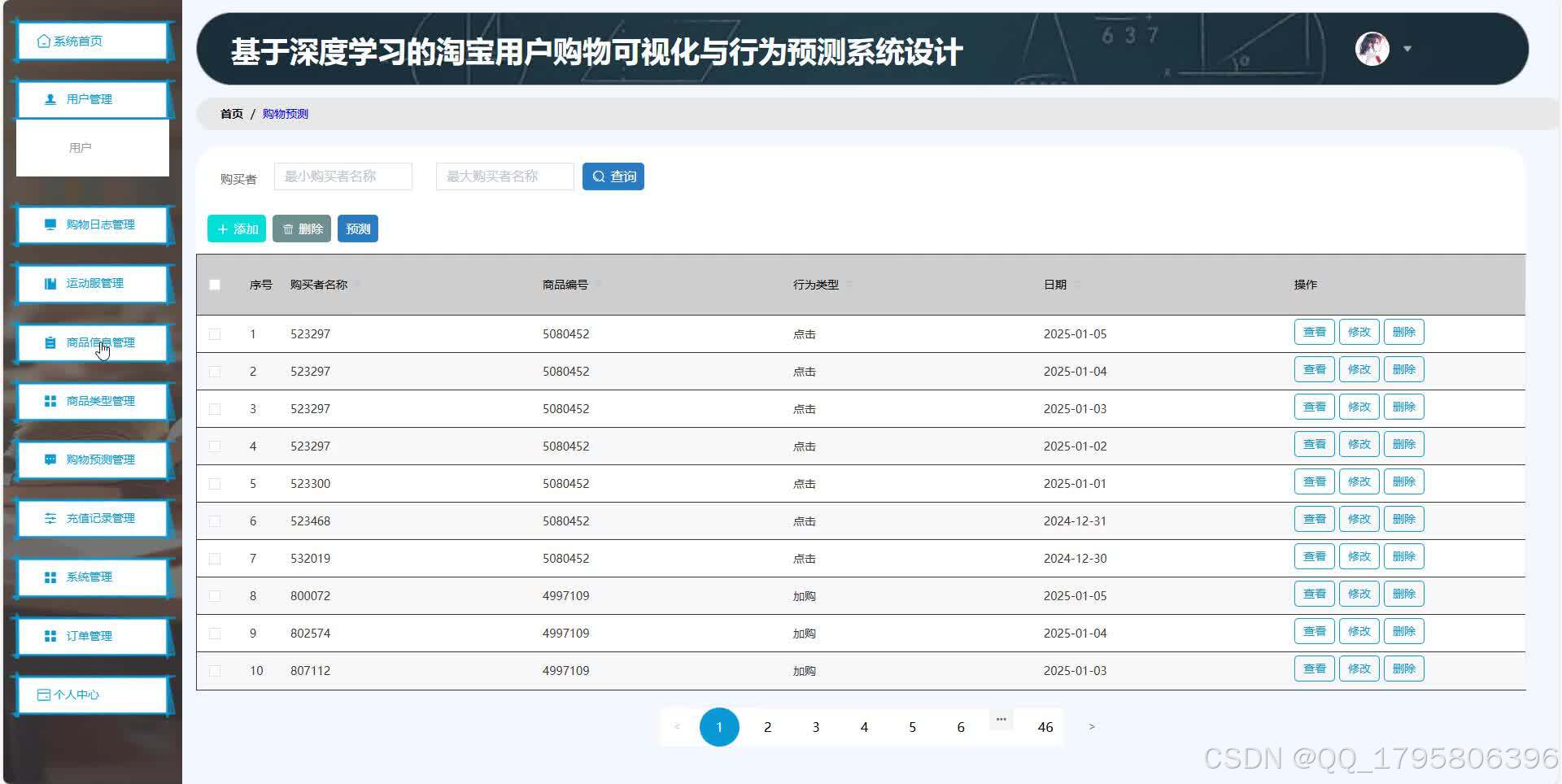Tick the checkbox for row 5
1562x784 pixels.
(215, 484)
